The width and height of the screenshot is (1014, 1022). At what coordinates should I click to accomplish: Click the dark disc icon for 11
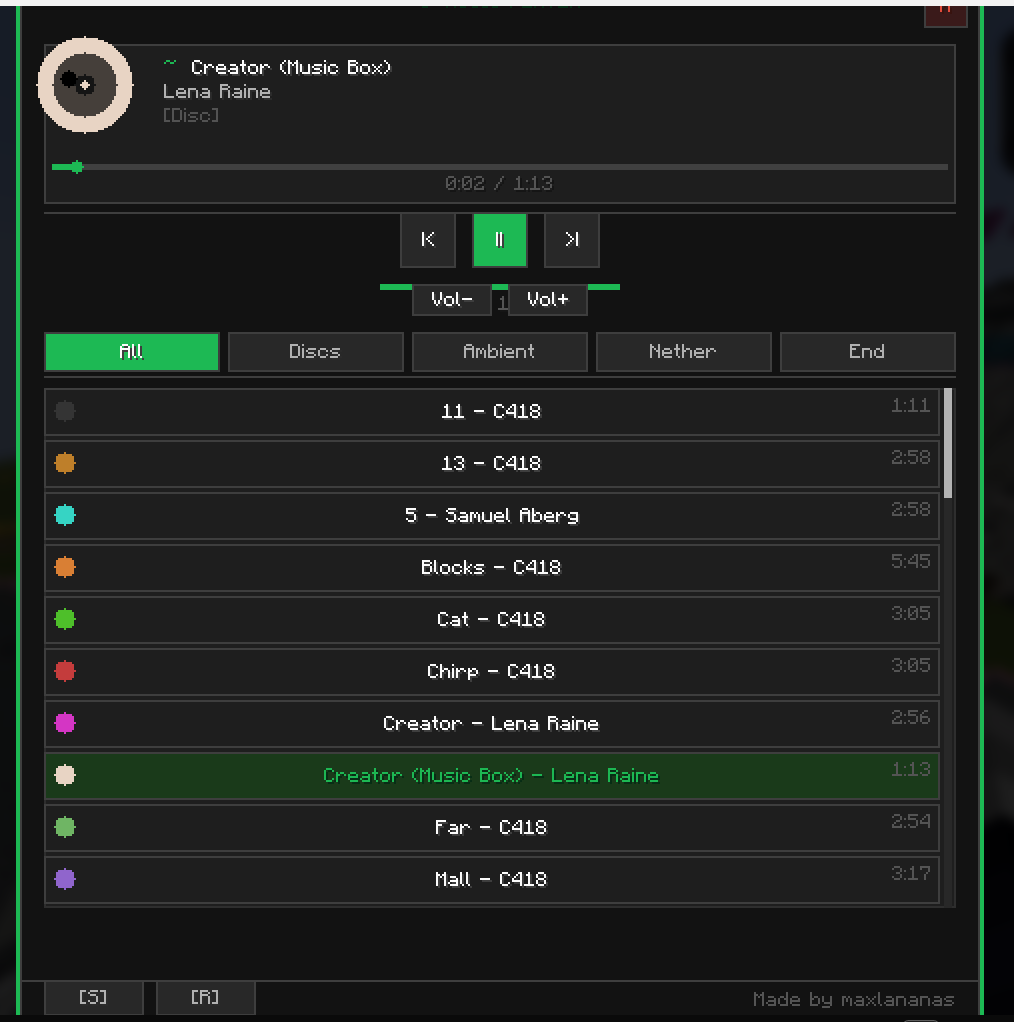[x=65, y=411]
